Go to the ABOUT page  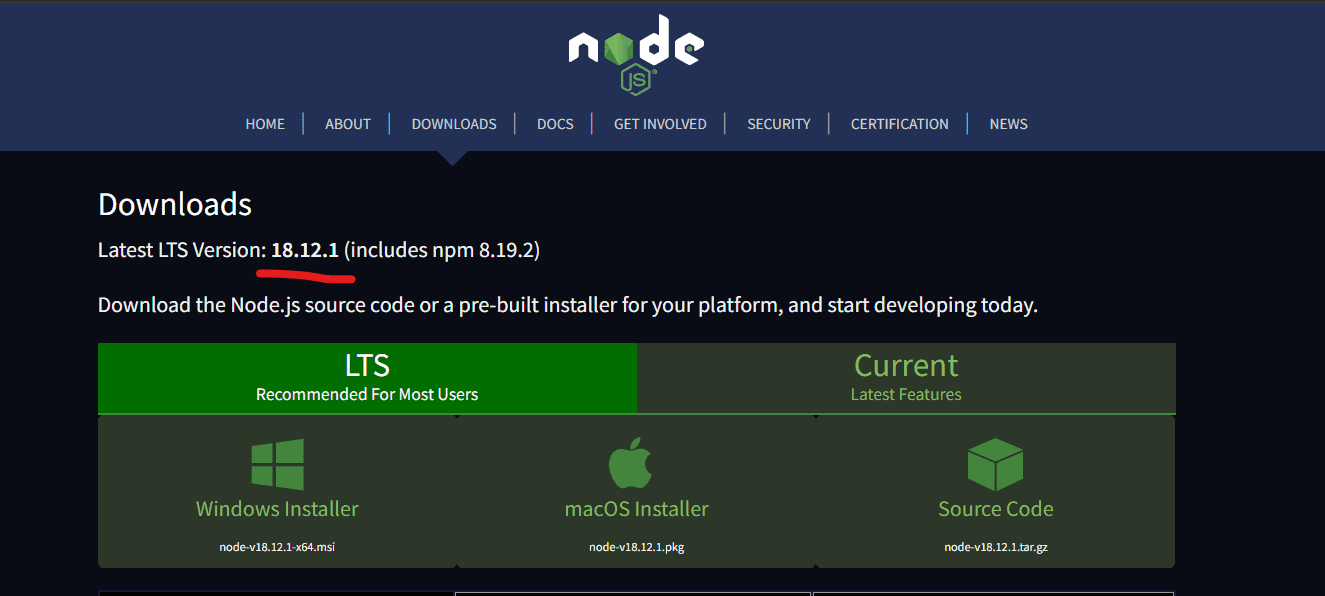click(x=347, y=123)
